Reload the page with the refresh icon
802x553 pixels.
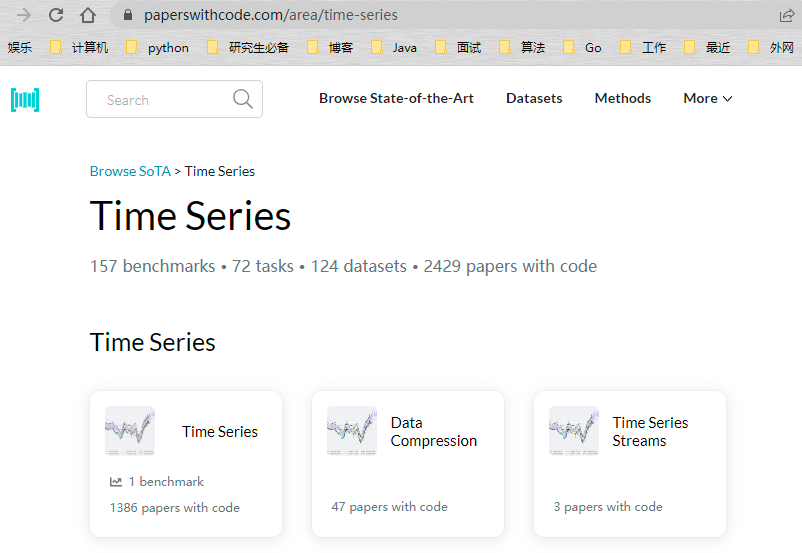click(56, 15)
